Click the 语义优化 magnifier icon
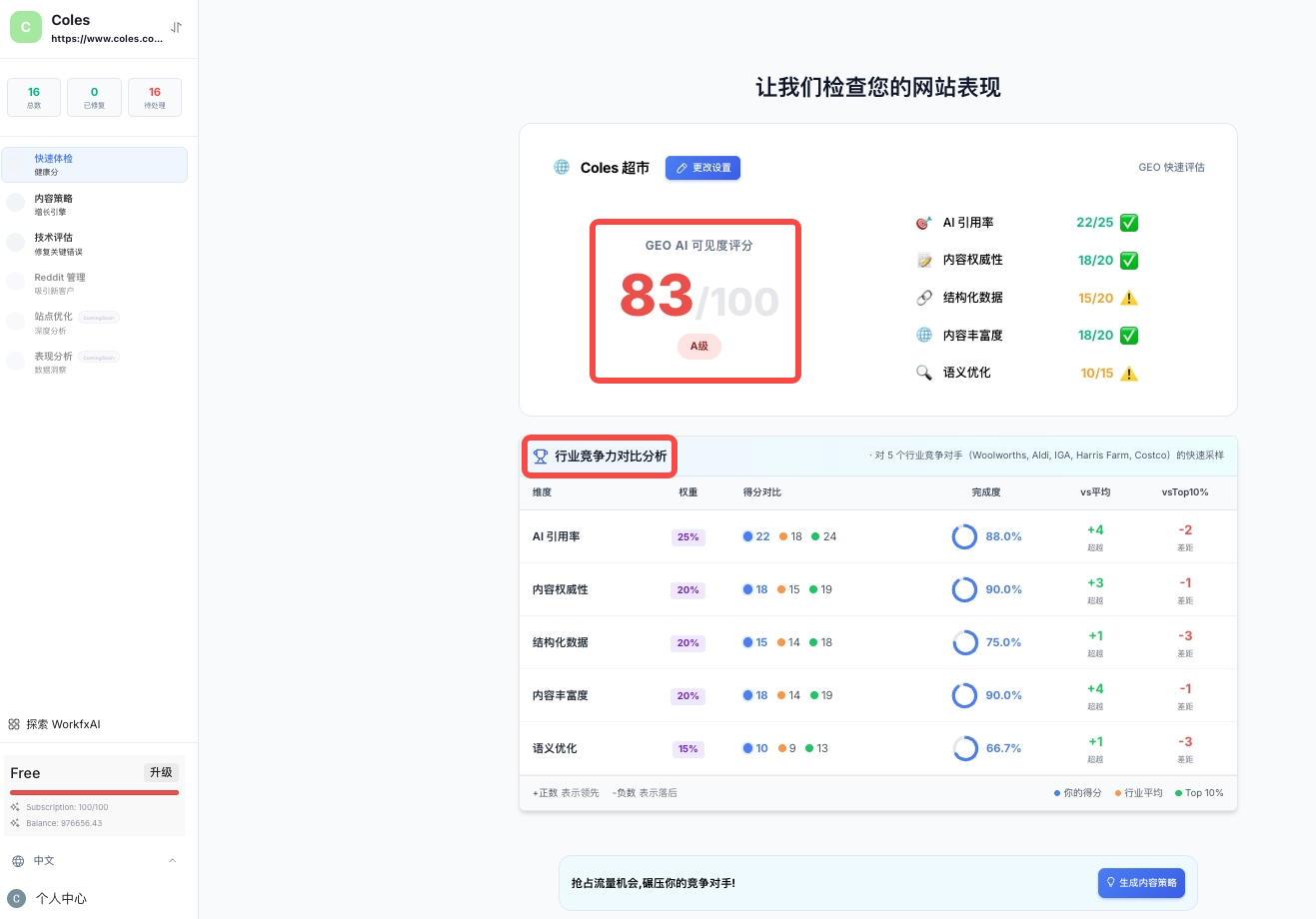The image size is (1316, 919). 924,373
